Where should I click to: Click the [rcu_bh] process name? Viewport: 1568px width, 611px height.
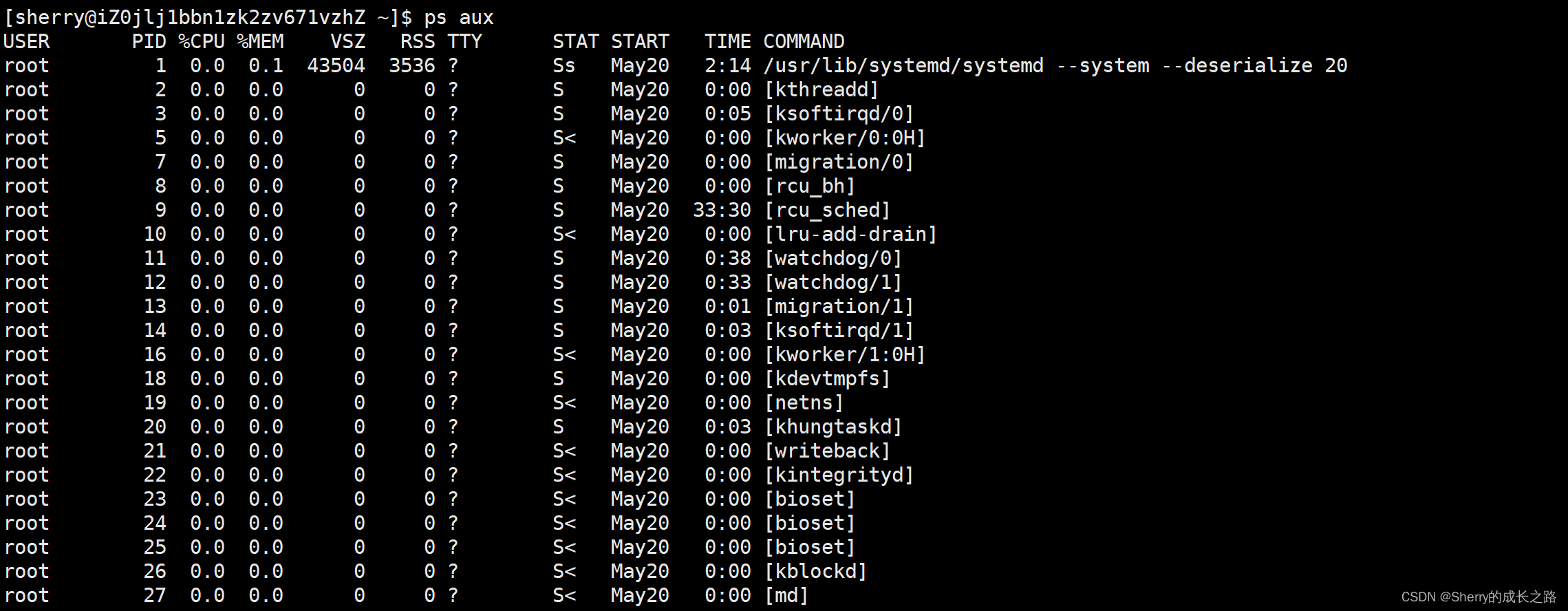[810, 186]
